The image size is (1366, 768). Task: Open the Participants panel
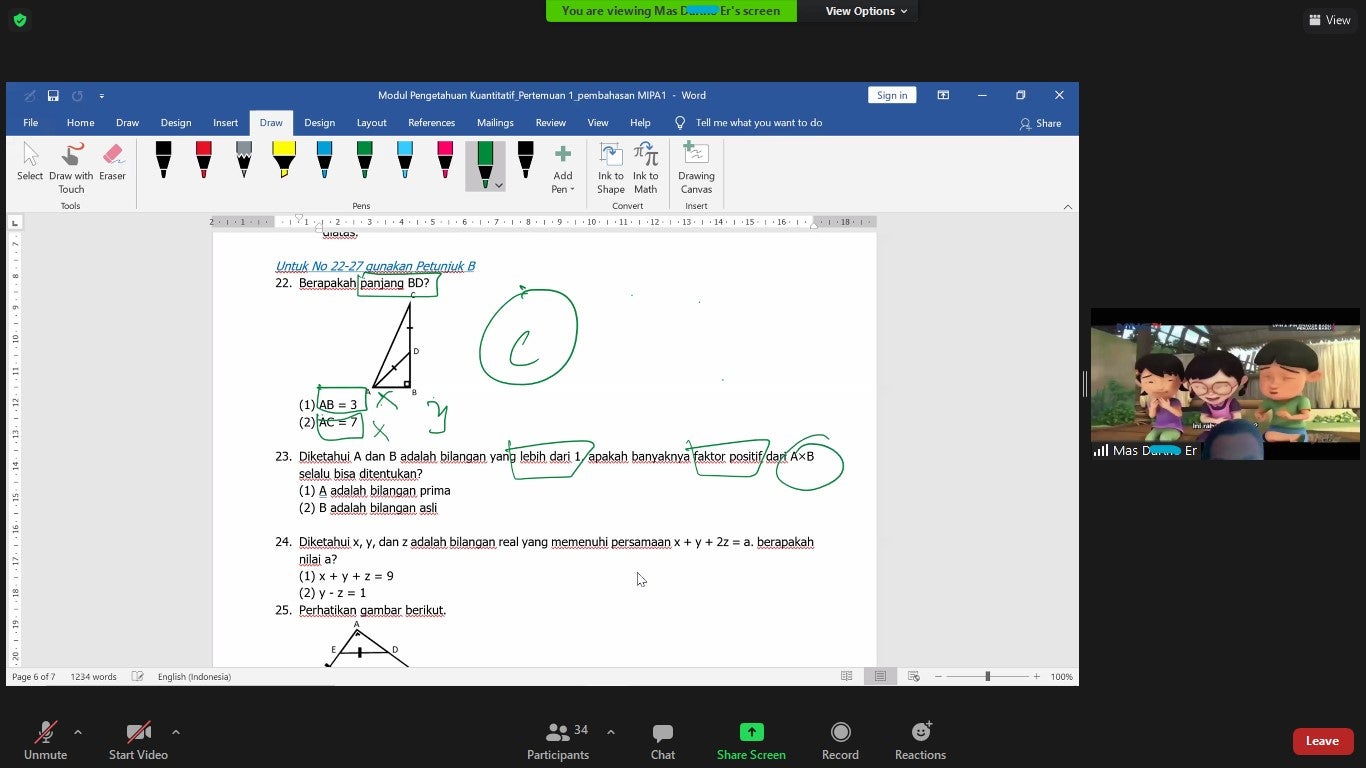point(558,741)
